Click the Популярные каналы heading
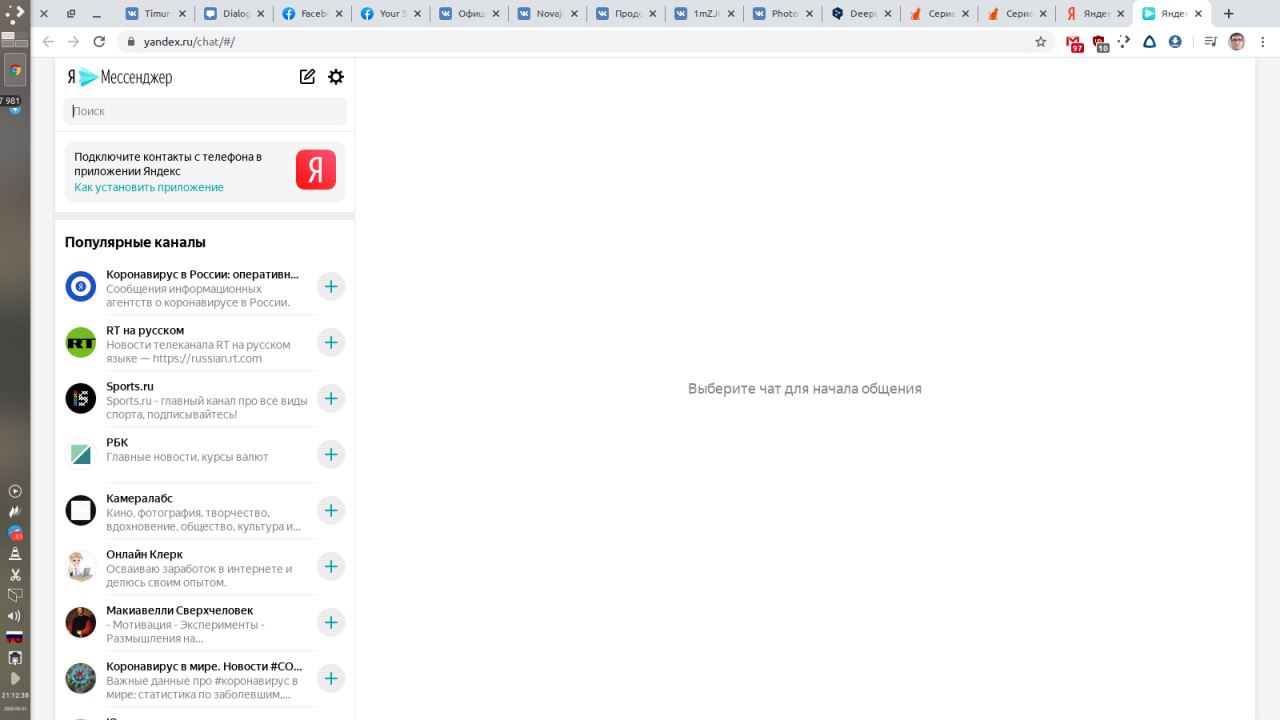This screenshot has height=720, width=1280. click(135, 242)
